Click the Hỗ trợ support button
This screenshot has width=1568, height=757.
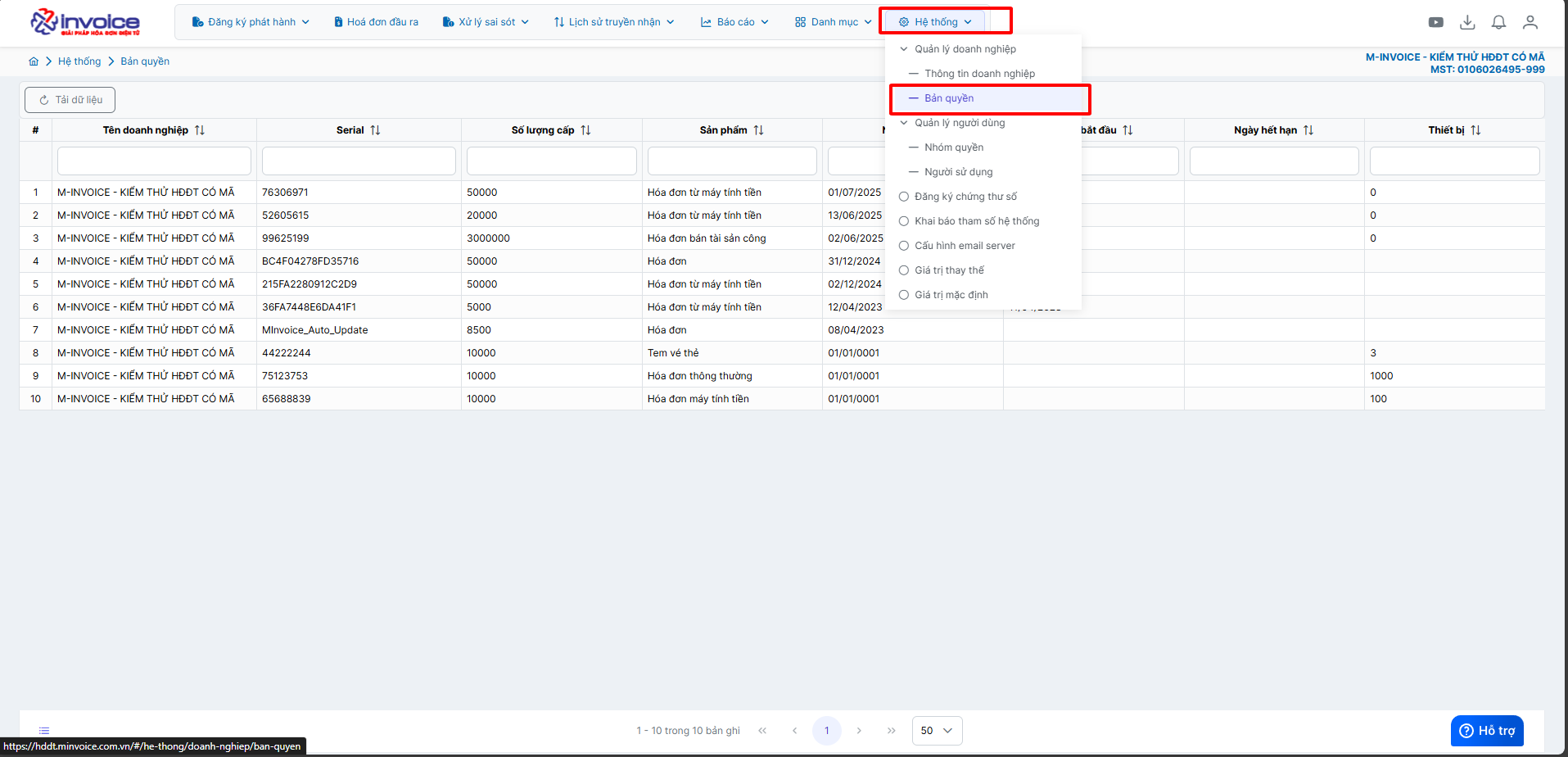[x=1487, y=731]
